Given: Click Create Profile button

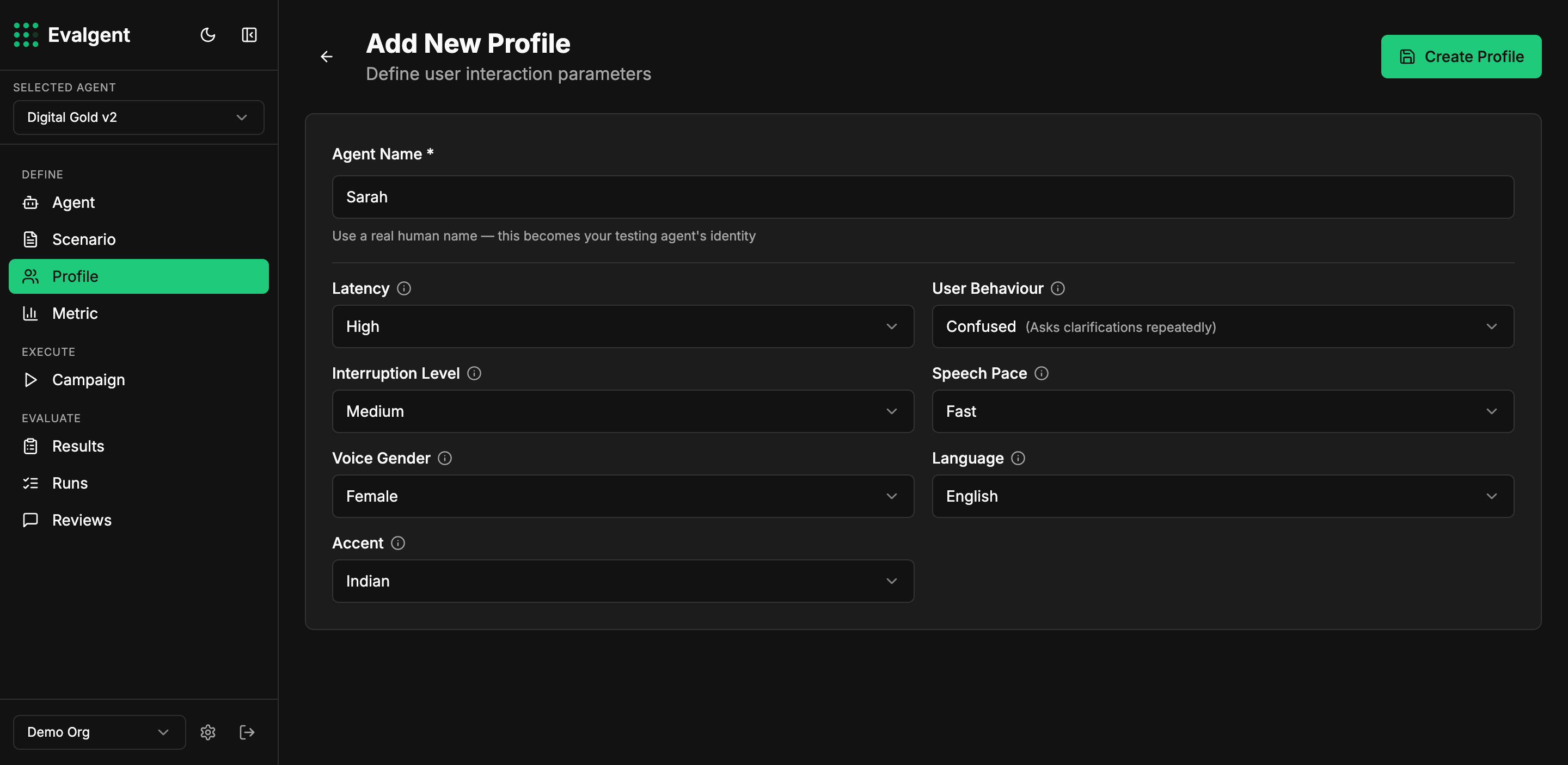Looking at the screenshot, I should coord(1460,57).
